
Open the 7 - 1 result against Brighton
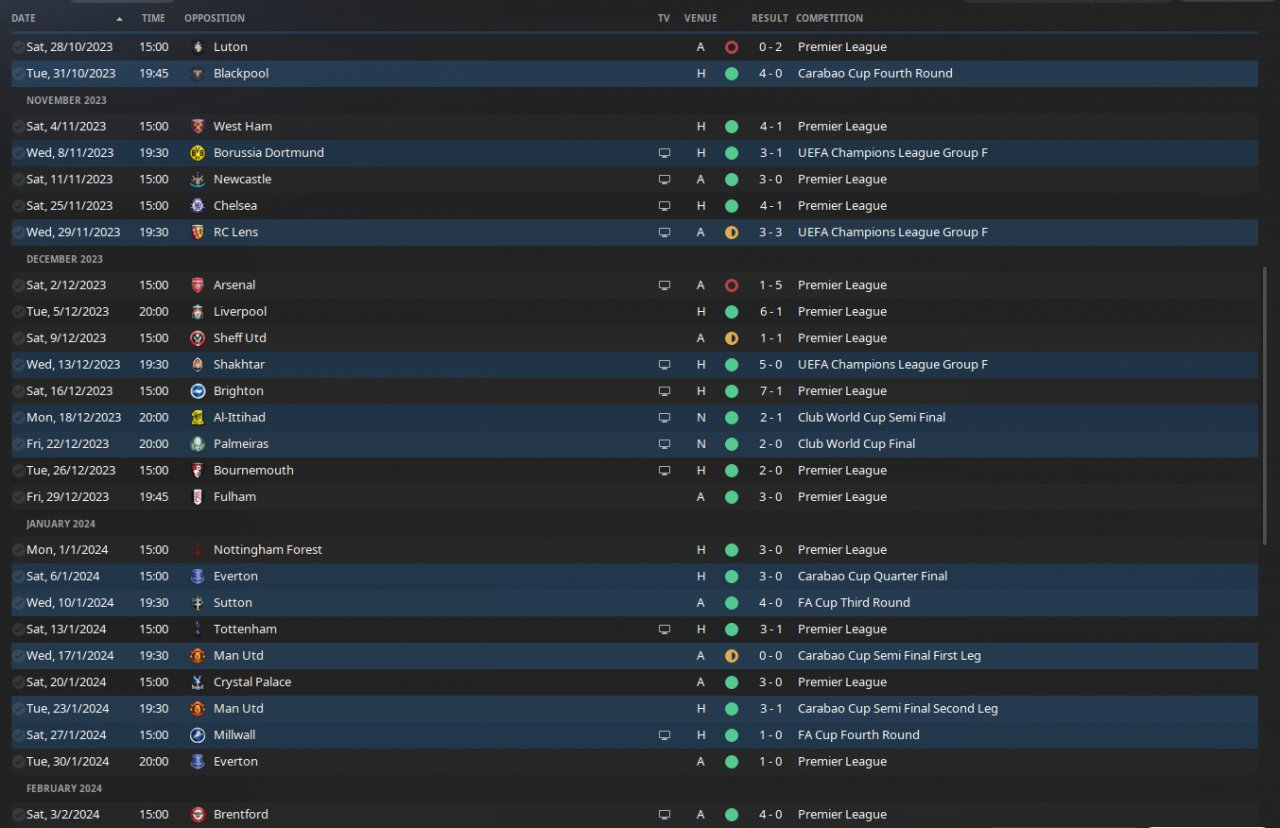click(770, 391)
